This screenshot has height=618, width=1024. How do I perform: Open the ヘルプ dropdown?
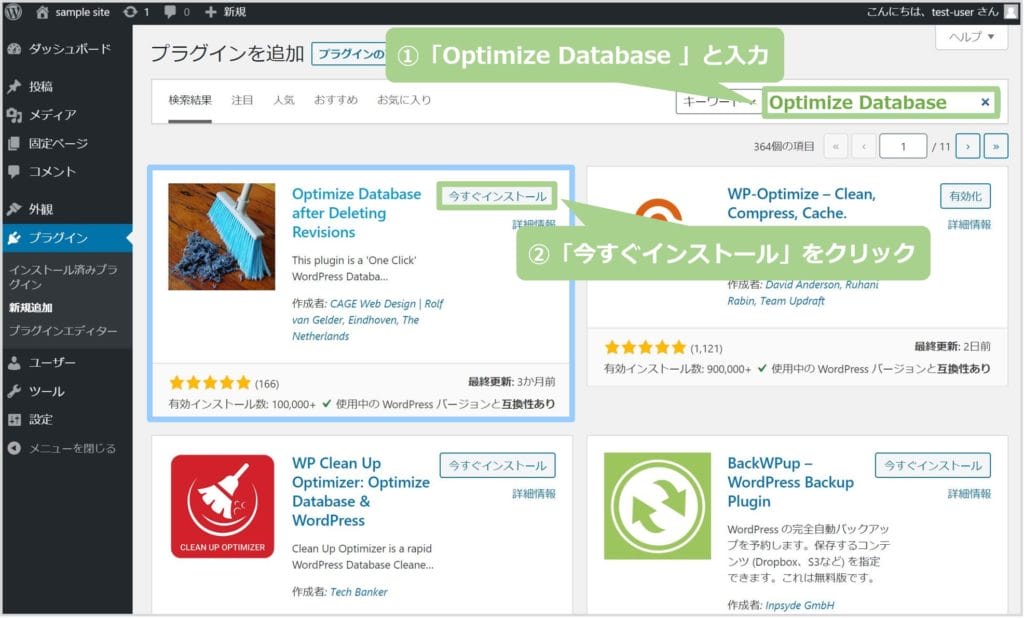point(968,37)
